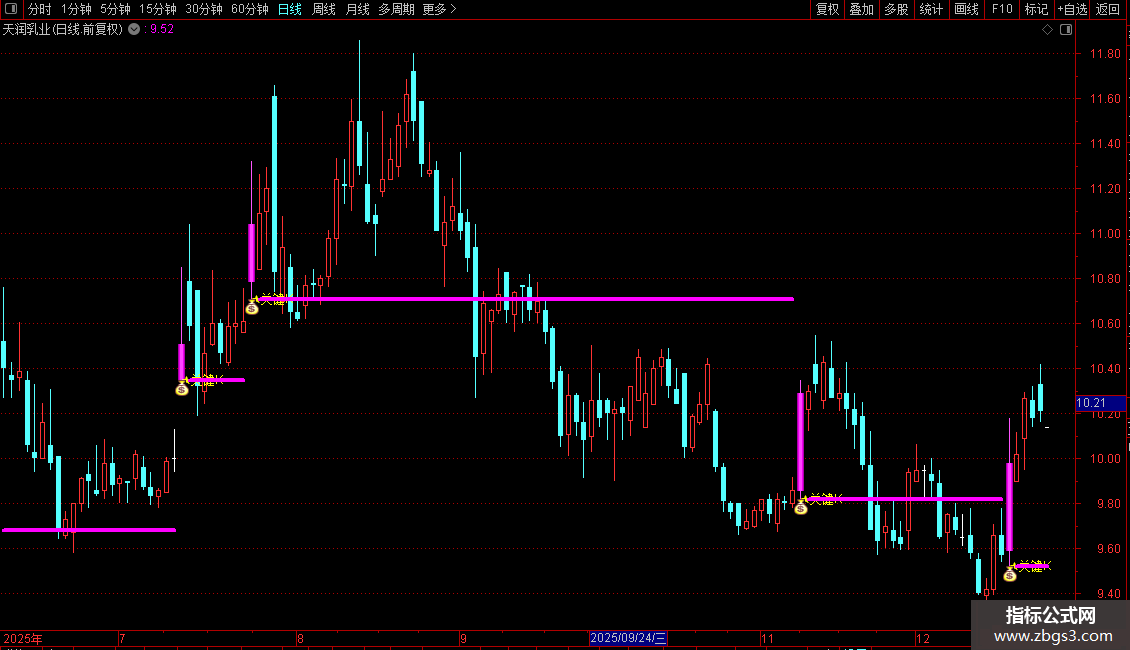The image size is (1130, 650).
Task: Open the 多周期 multi-period view
Action: 396,9
